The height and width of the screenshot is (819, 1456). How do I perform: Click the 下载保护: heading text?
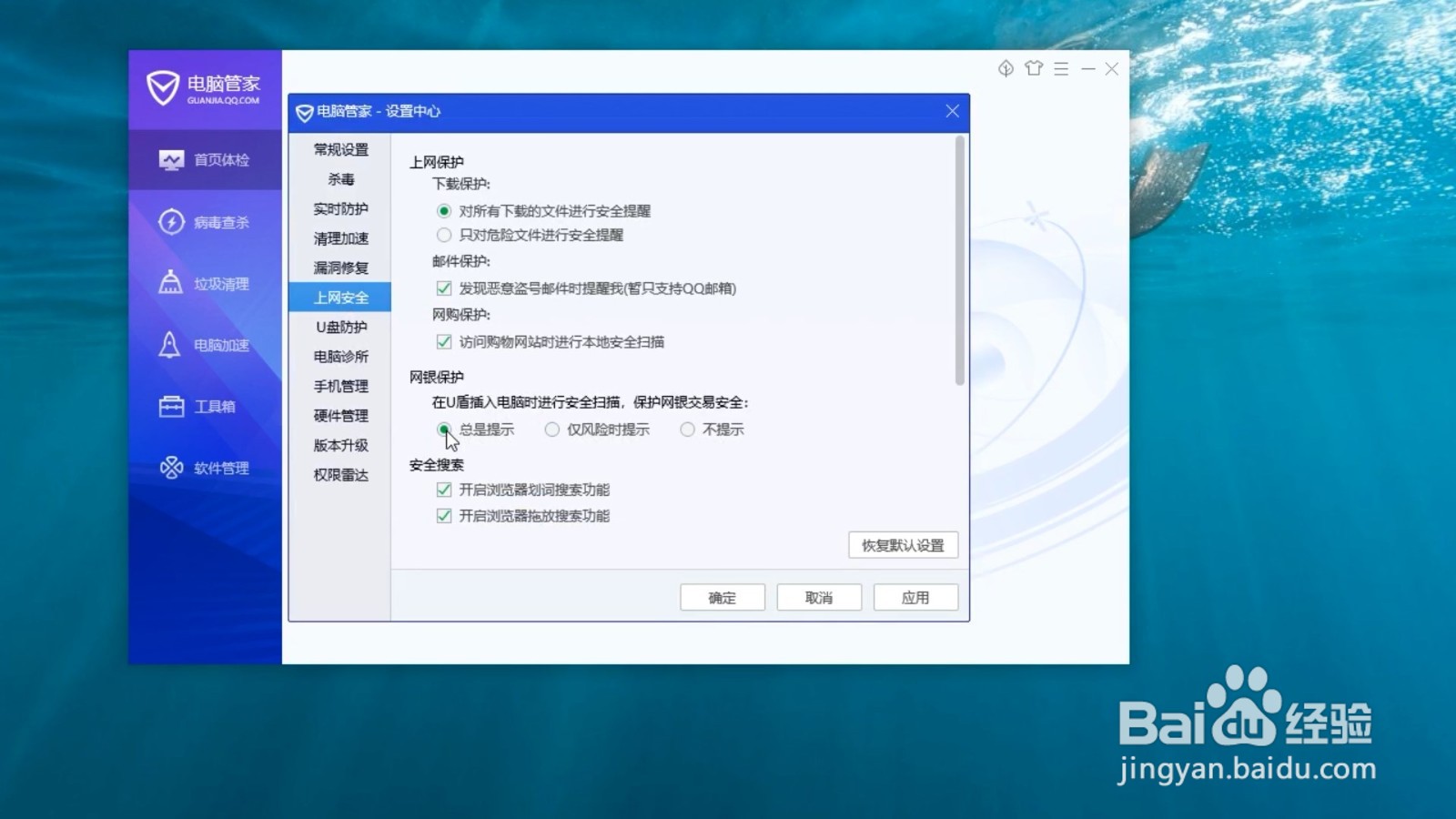(x=461, y=184)
